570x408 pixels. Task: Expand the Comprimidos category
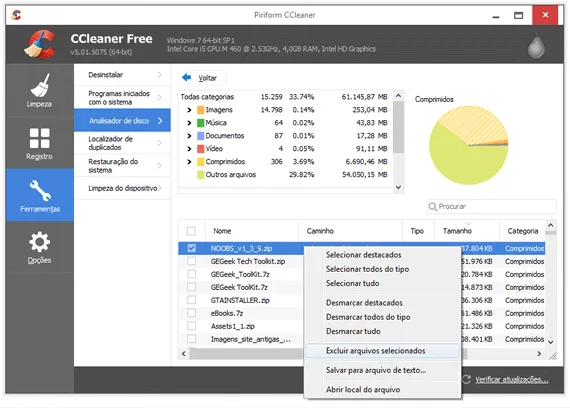(189, 162)
